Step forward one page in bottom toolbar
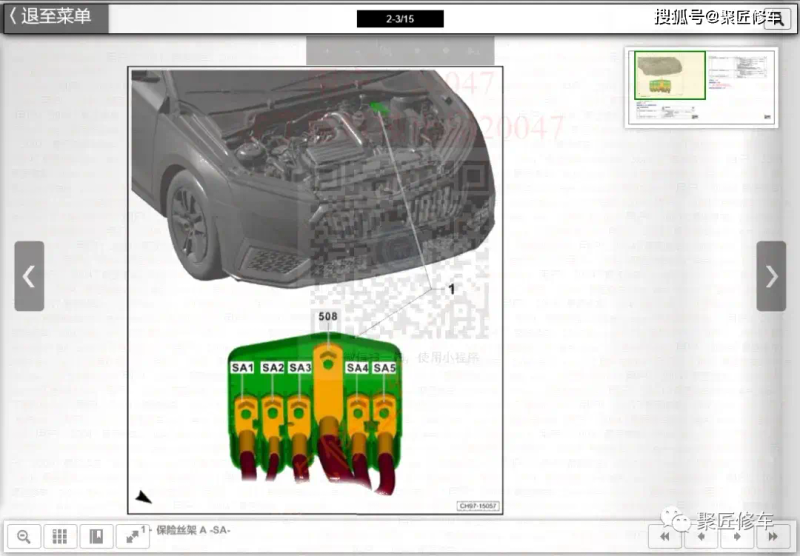The height and width of the screenshot is (556, 800). pyautogui.click(x=735, y=537)
